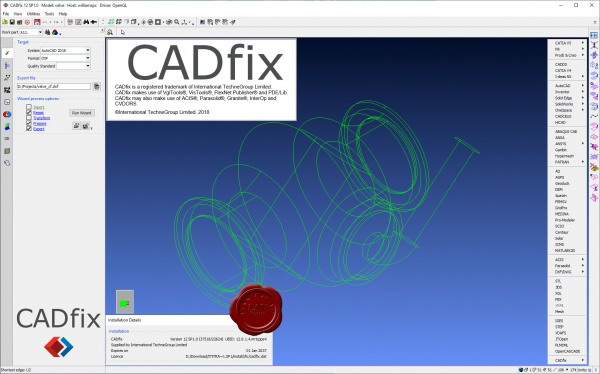600x374 pixels.
Task: Open the System dropdown showing AutoCAD 2018
Action: point(65,50)
